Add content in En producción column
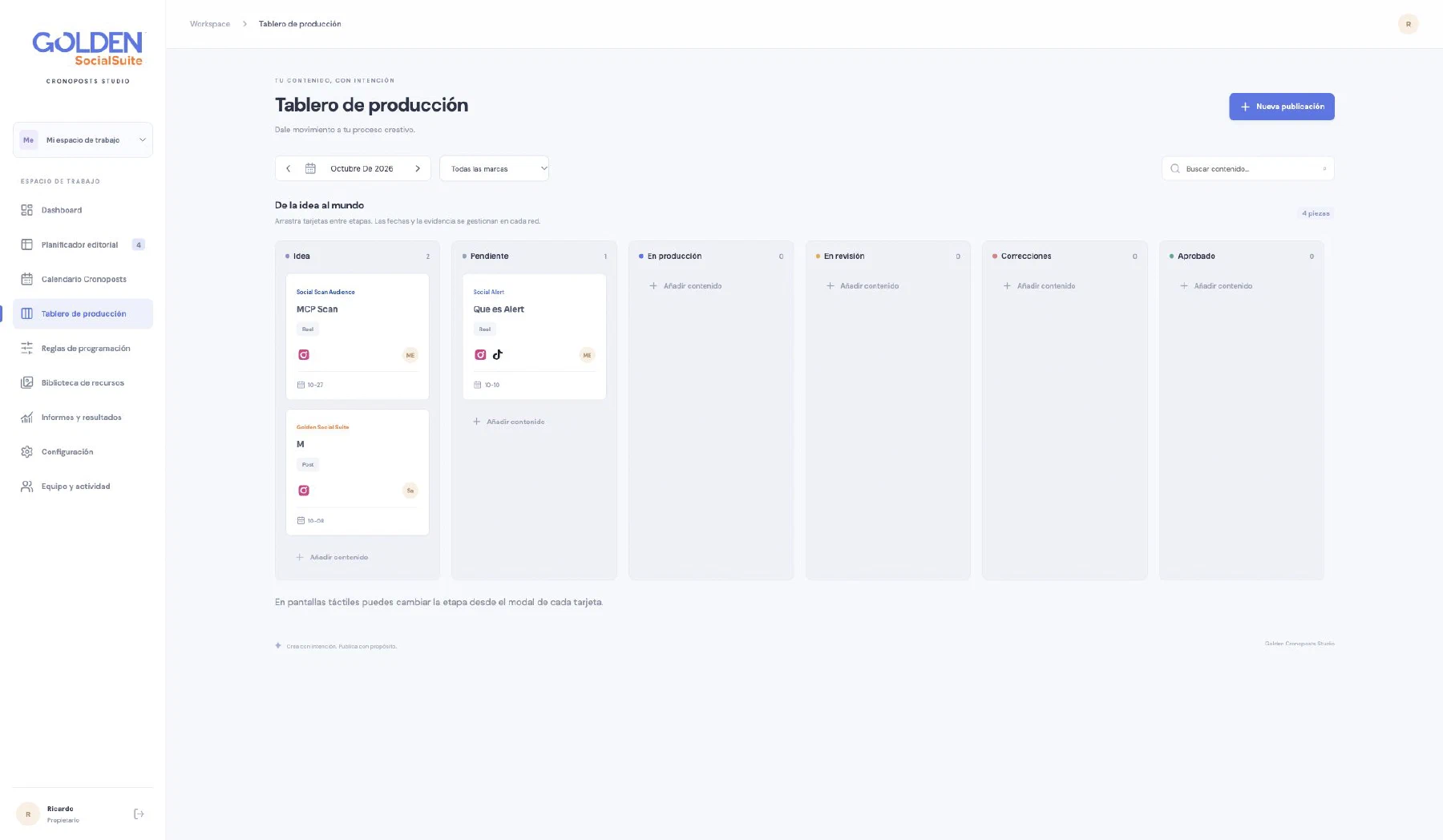The image size is (1443, 840). click(685, 286)
